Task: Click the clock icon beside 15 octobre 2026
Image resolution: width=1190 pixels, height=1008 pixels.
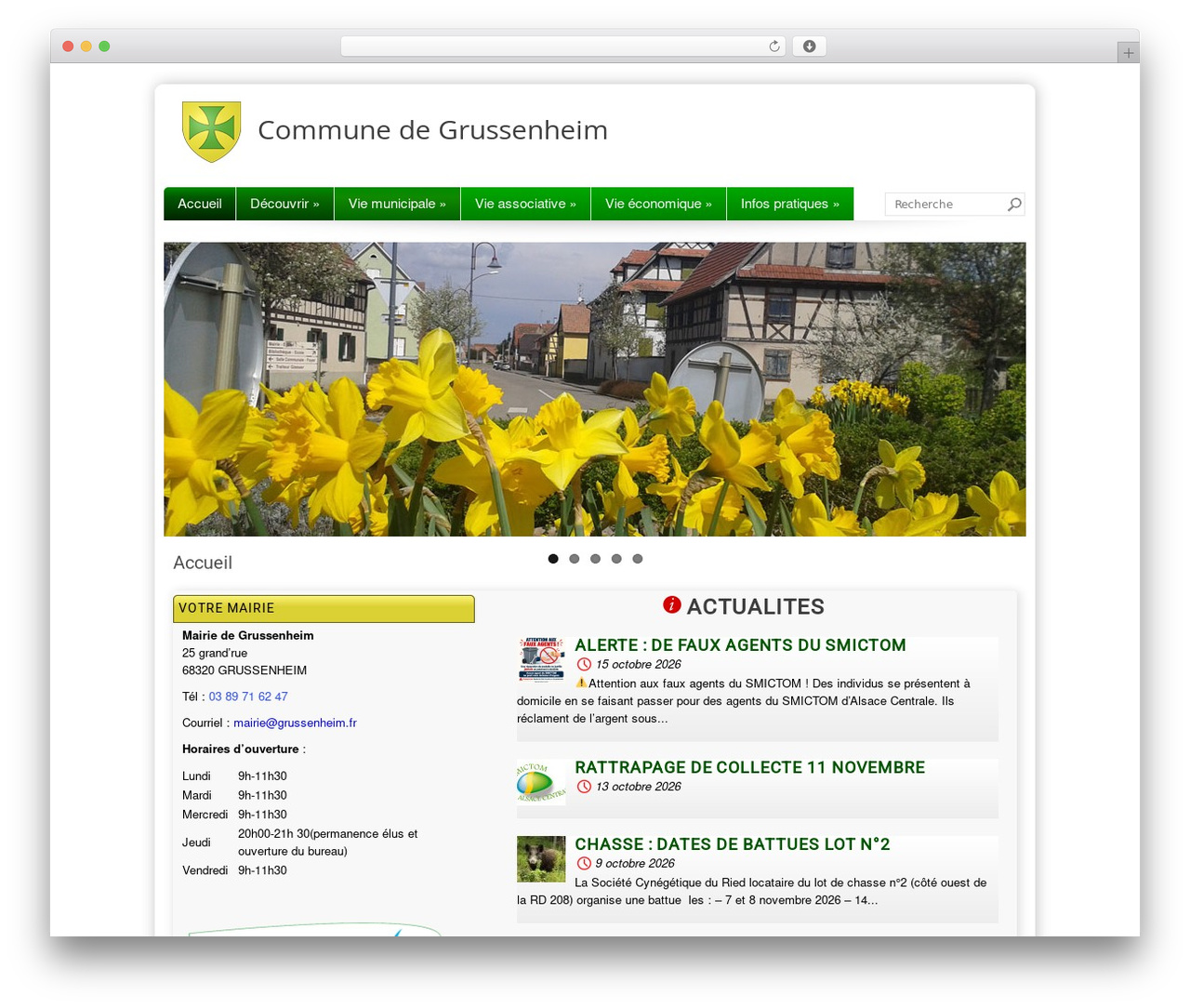Action: point(584,664)
